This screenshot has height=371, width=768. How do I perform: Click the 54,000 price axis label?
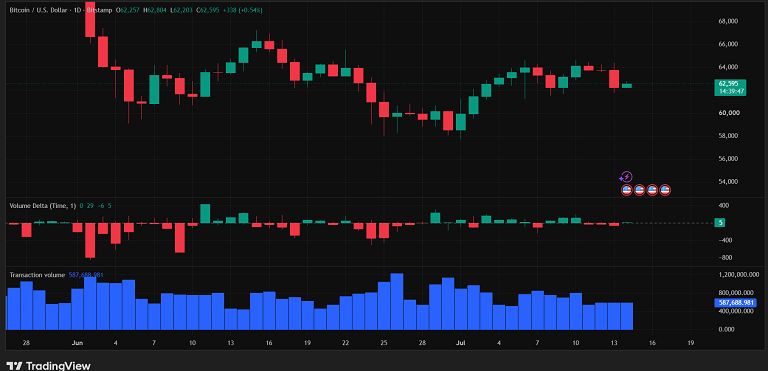pos(729,181)
